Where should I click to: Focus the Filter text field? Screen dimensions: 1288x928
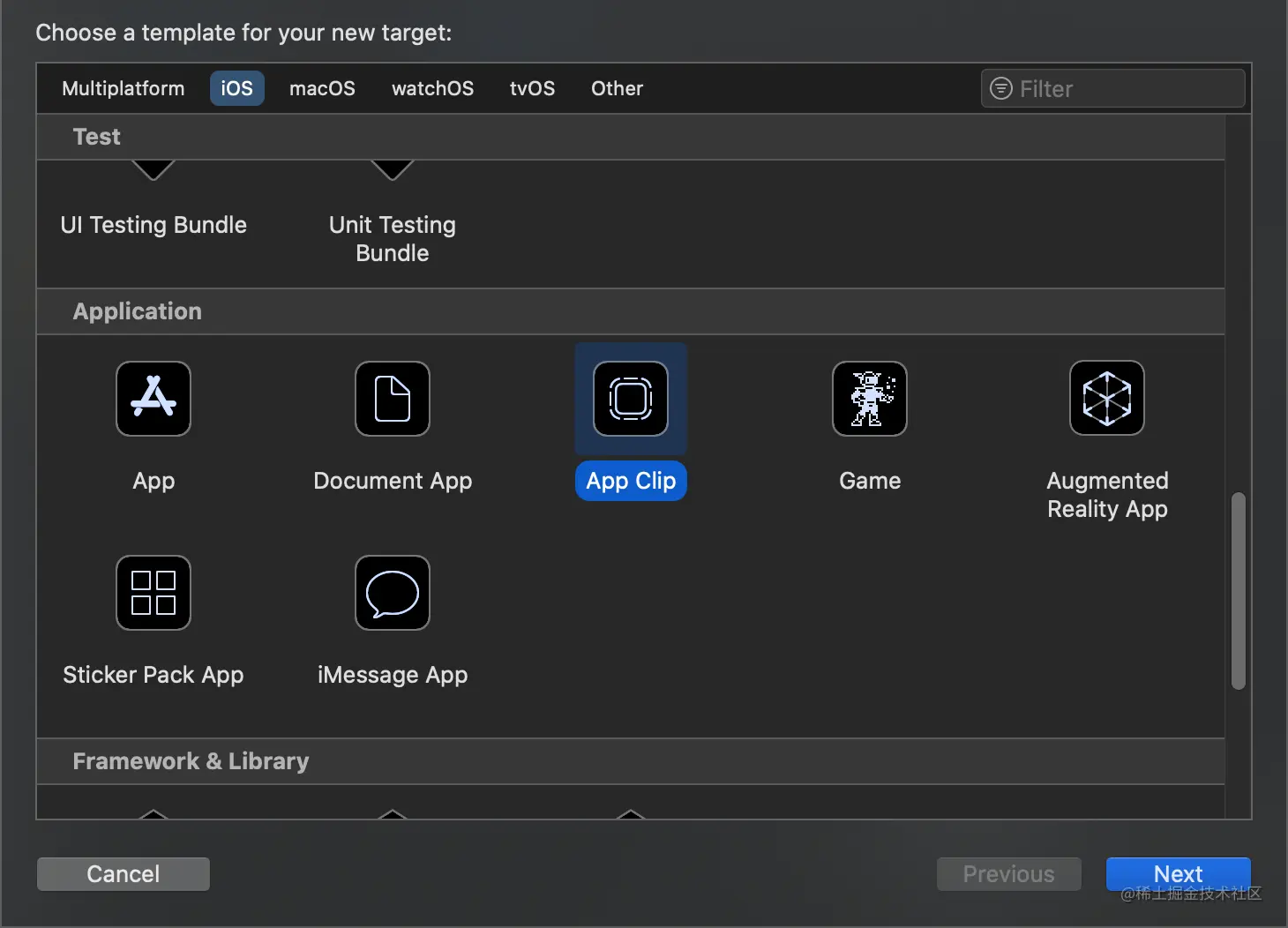[x=1113, y=88]
